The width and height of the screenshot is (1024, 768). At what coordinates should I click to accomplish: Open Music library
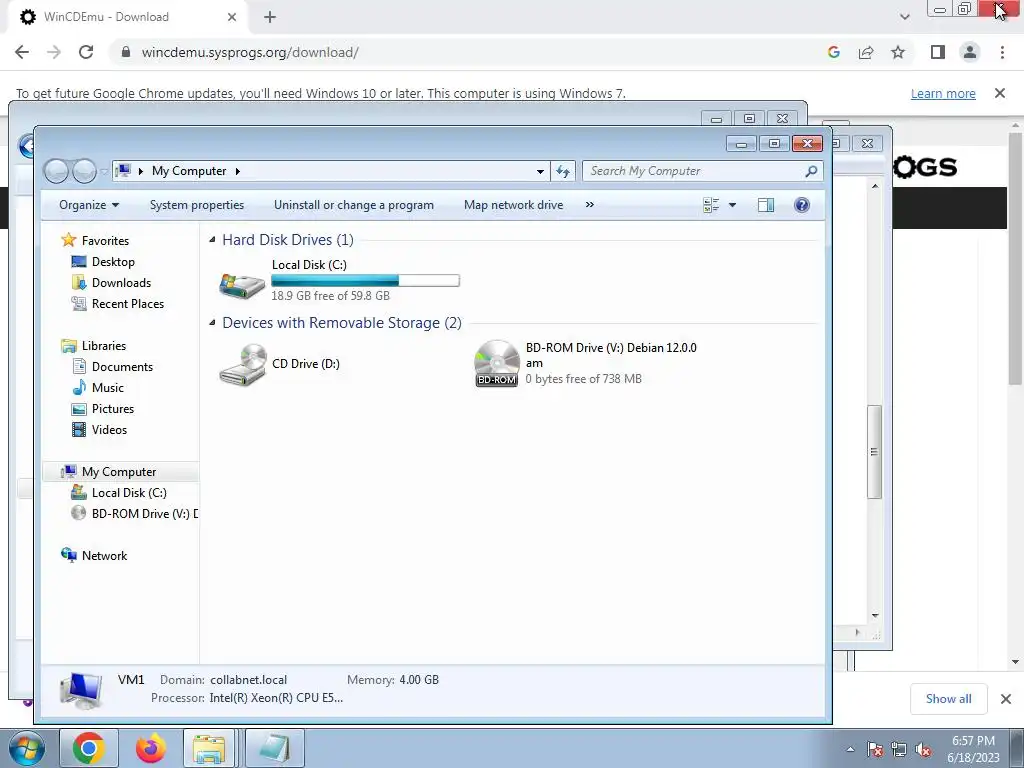[107, 388]
